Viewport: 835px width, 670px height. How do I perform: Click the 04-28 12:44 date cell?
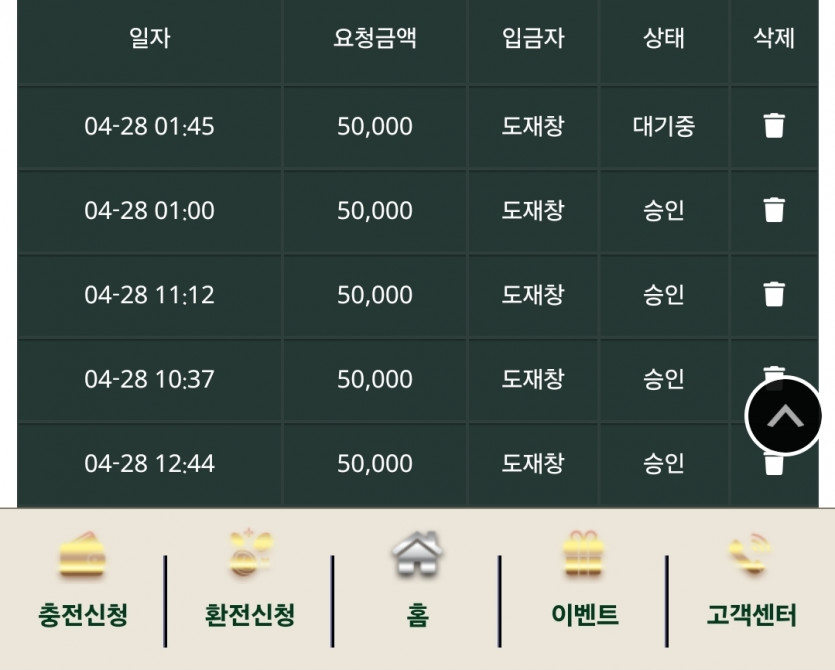(x=150, y=463)
